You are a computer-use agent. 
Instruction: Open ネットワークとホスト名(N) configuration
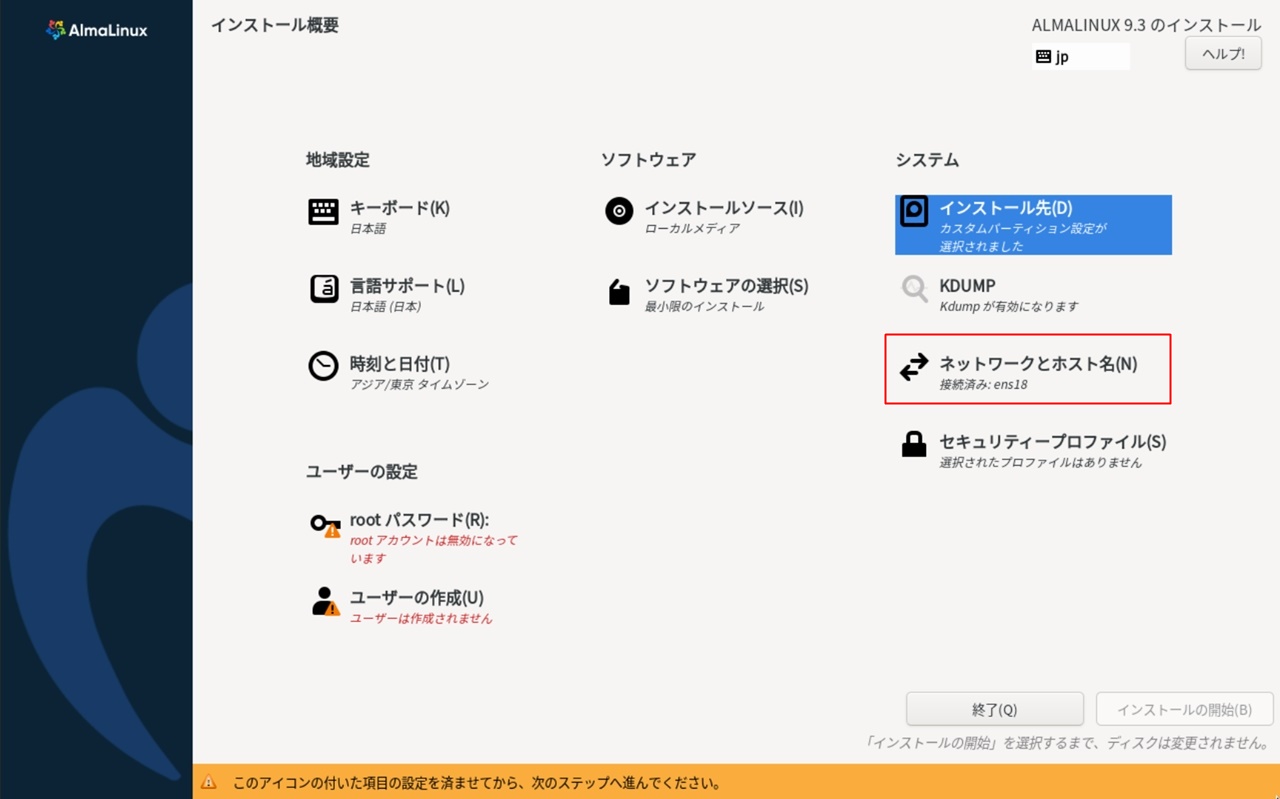point(1037,364)
